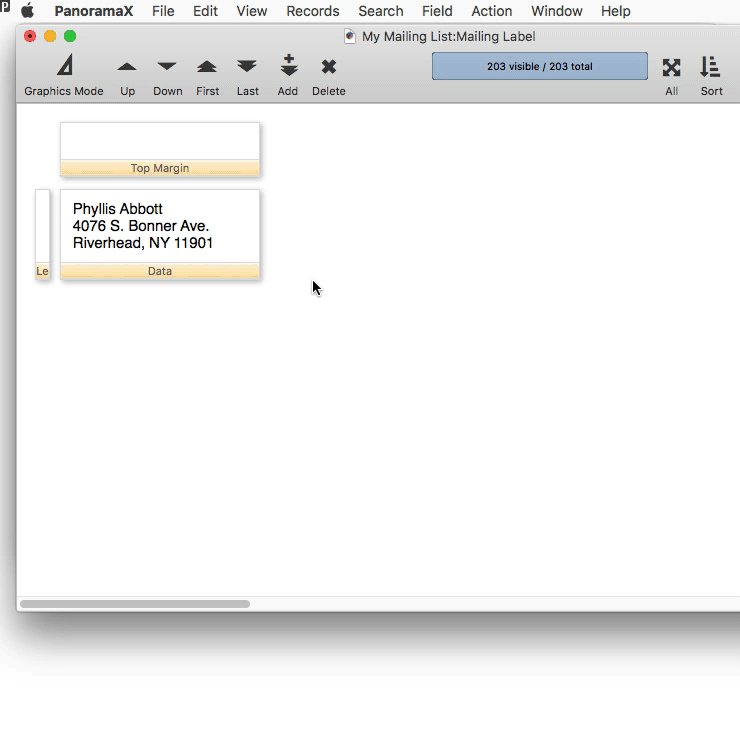Open the Edit menu
The height and width of the screenshot is (740, 740).
[205, 11]
